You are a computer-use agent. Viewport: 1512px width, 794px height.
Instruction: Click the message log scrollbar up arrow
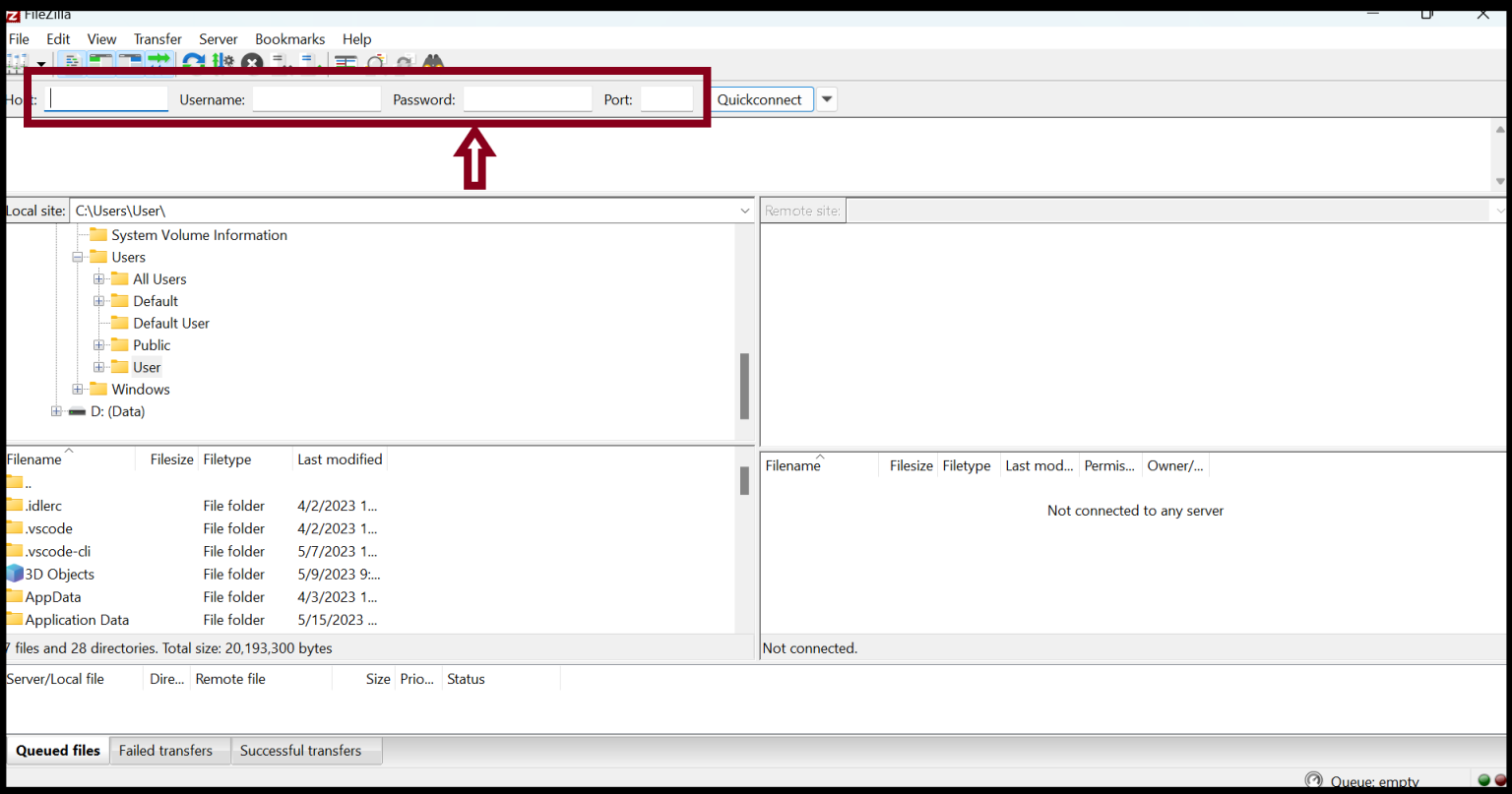1500,129
